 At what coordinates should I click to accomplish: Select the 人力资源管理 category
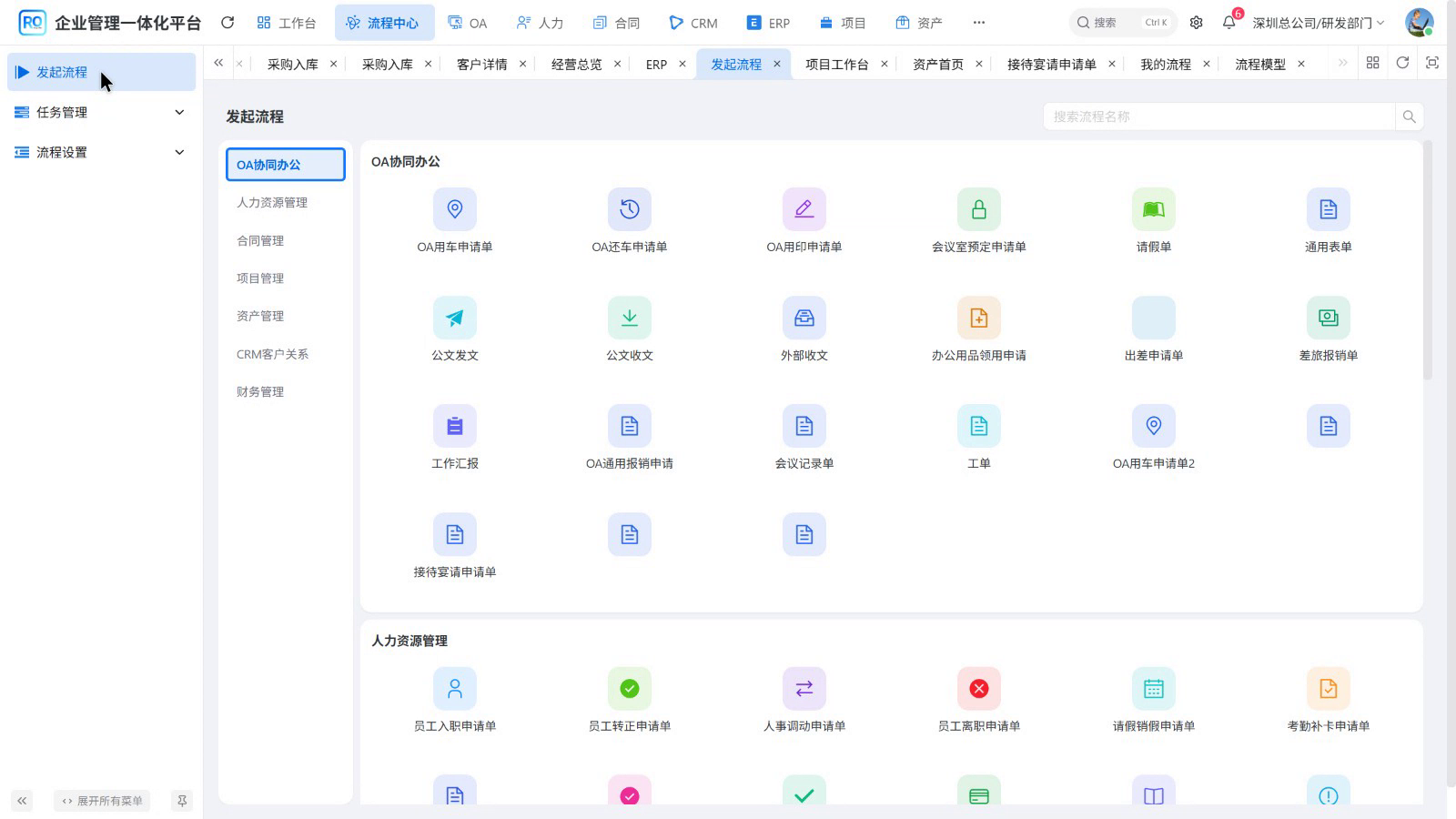[285, 202]
